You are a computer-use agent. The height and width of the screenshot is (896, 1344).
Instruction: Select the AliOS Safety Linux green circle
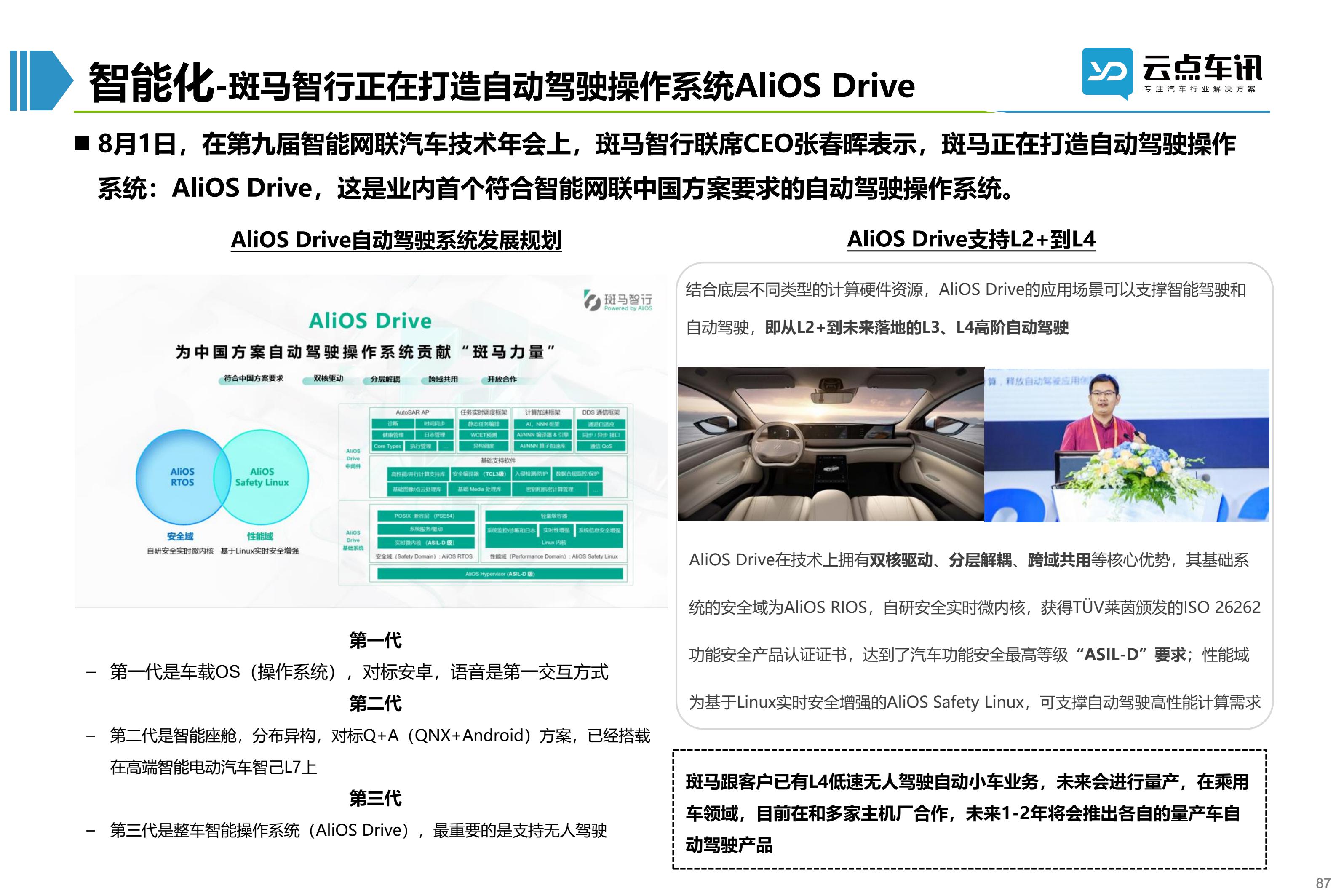click(262, 476)
